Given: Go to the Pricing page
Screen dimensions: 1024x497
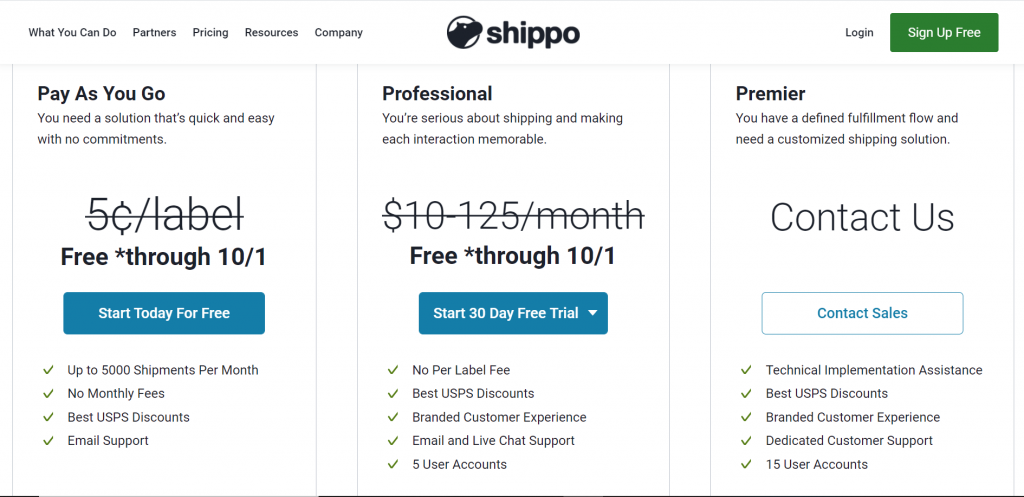Looking at the screenshot, I should click(x=210, y=32).
